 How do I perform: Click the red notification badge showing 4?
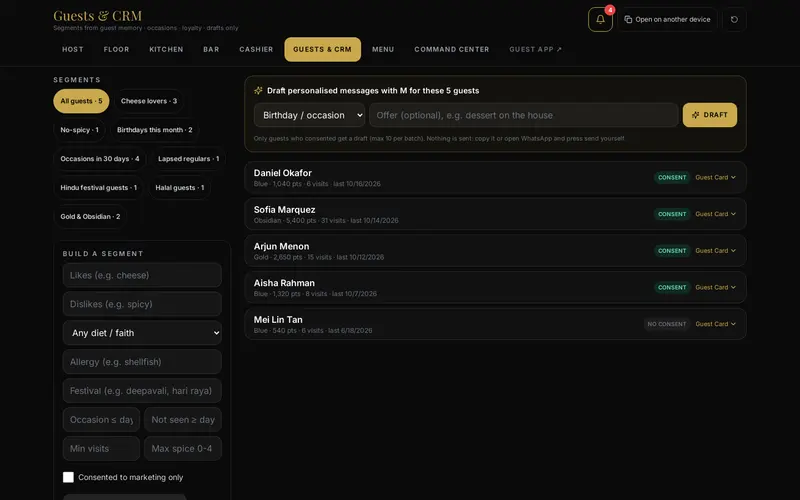tap(610, 10)
